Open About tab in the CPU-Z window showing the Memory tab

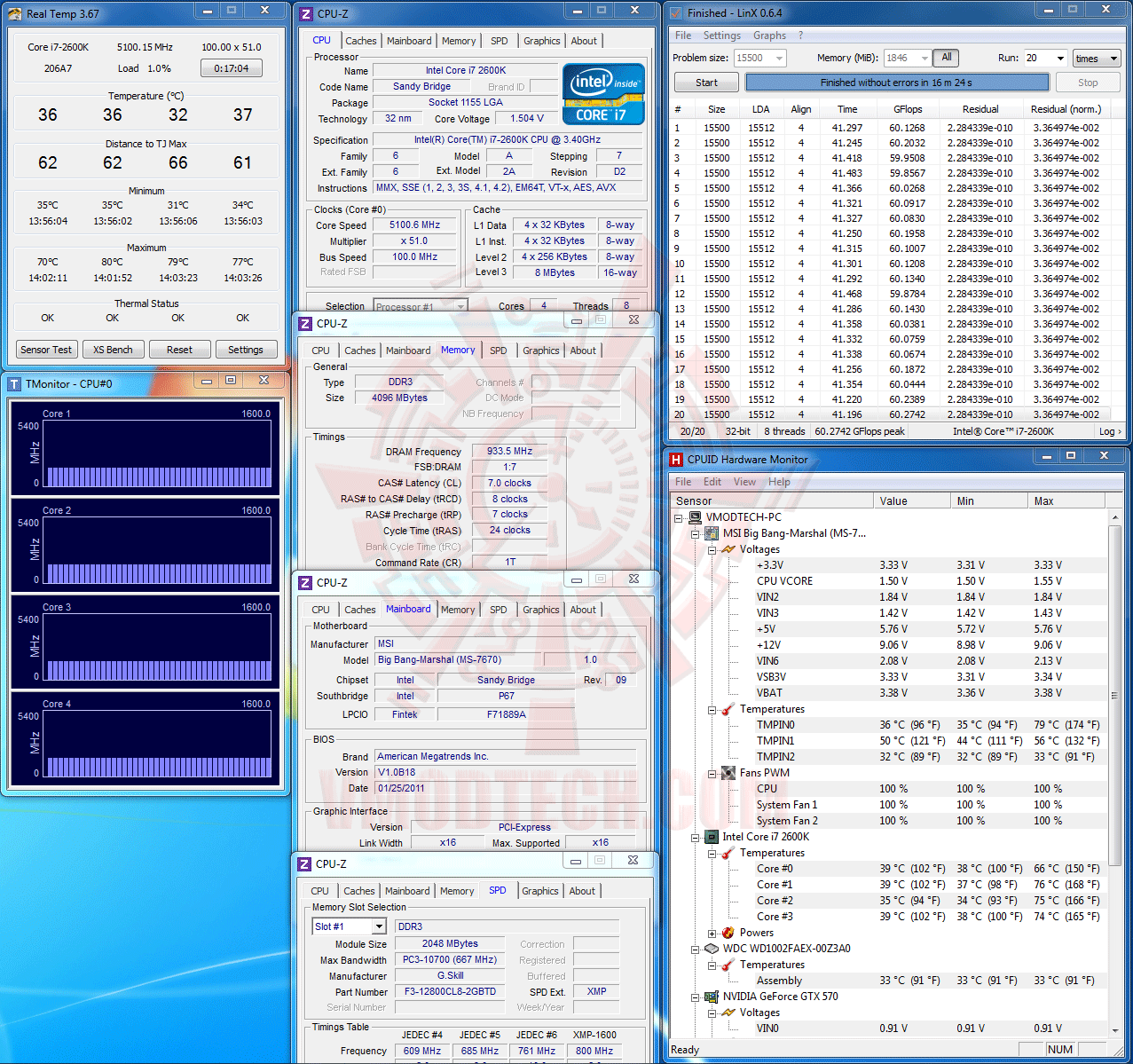pos(583,351)
